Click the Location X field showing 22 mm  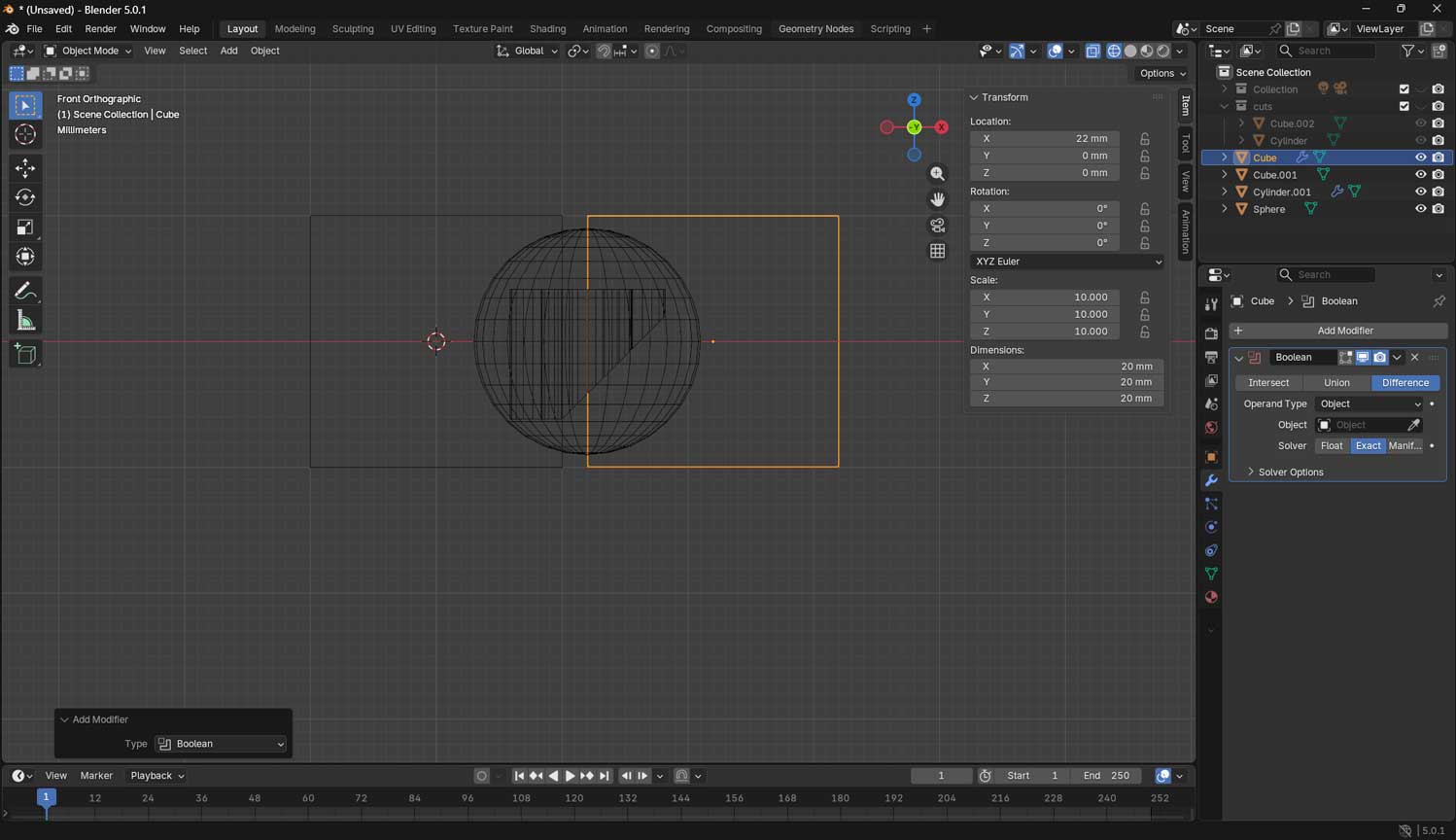1045,139
